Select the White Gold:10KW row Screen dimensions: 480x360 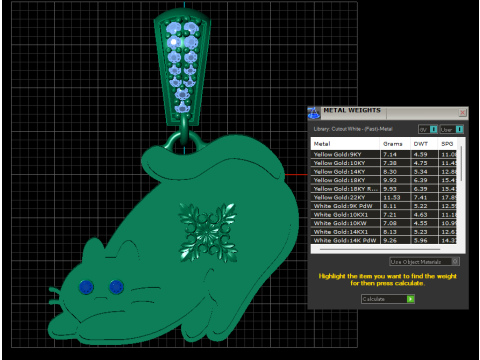384,223
